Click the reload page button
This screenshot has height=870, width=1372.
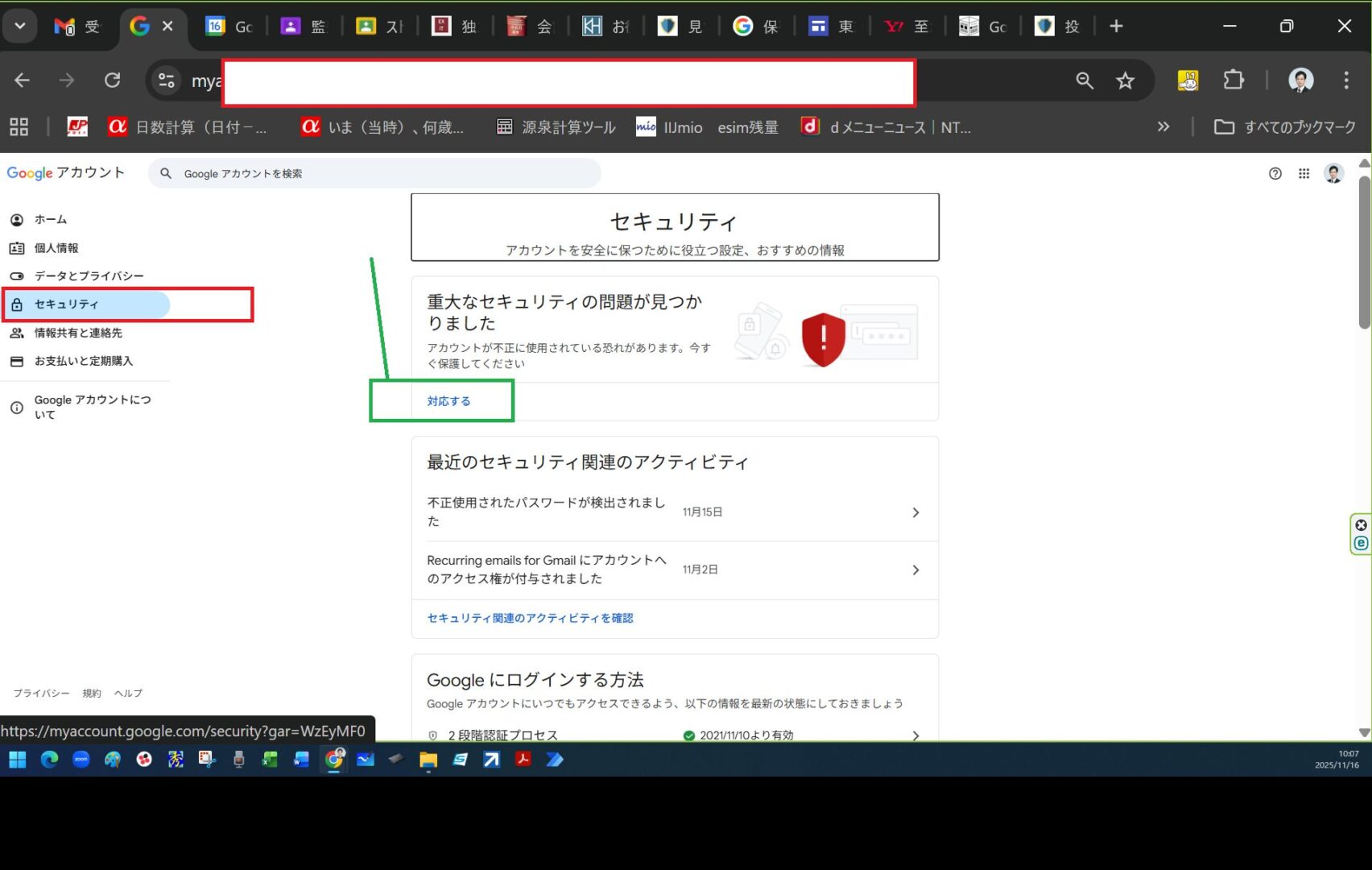[x=113, y=81]
